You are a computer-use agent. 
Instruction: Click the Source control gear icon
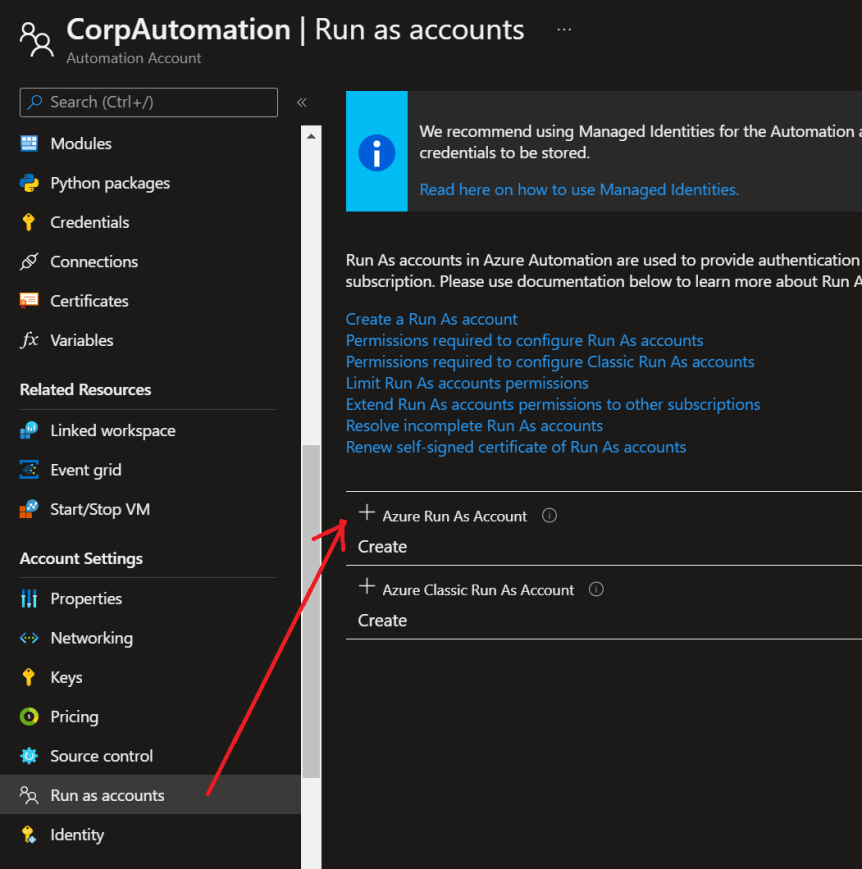click(x=29, y=756)
